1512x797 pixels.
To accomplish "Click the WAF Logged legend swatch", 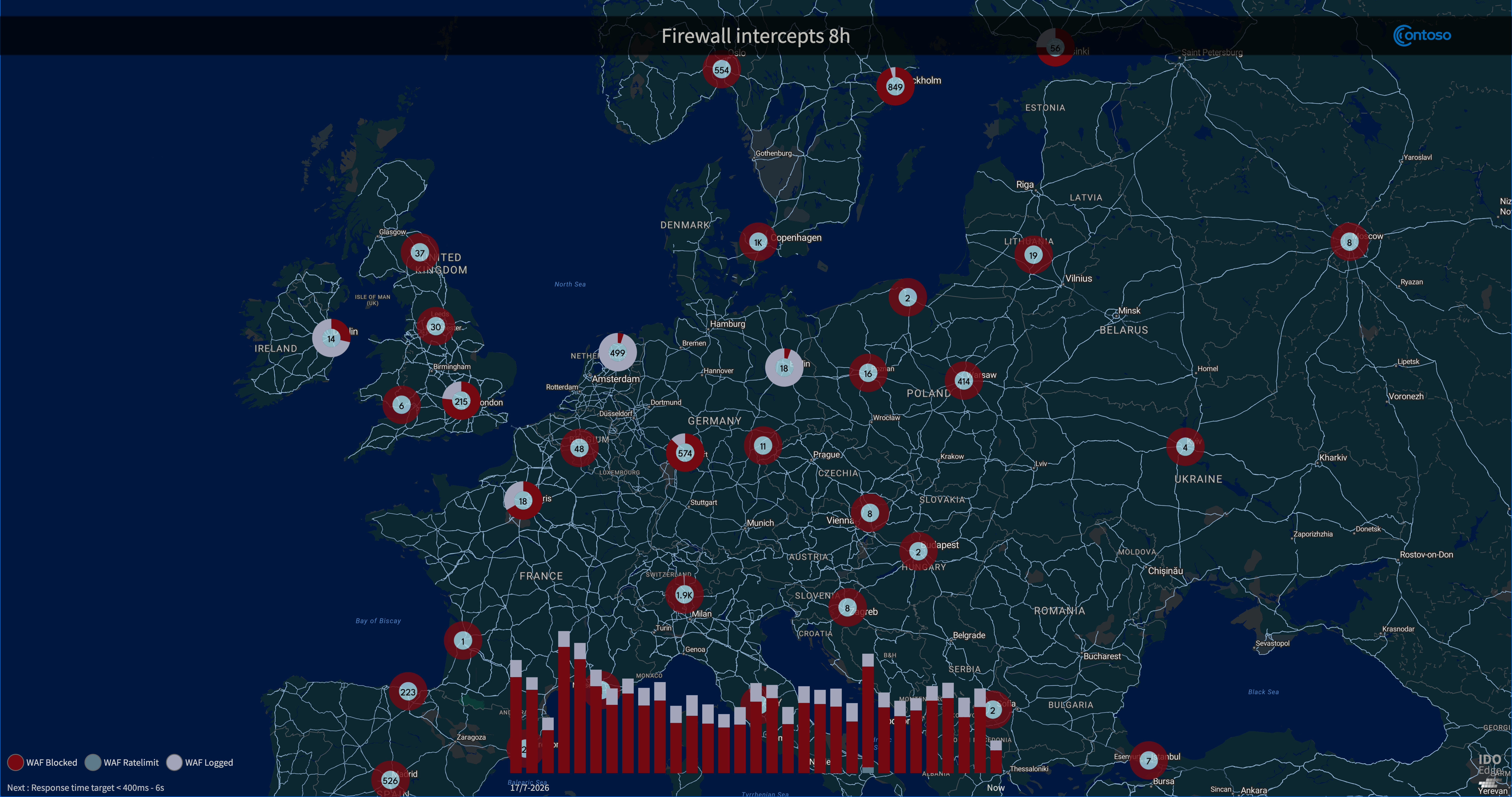I will click(174, 762).
